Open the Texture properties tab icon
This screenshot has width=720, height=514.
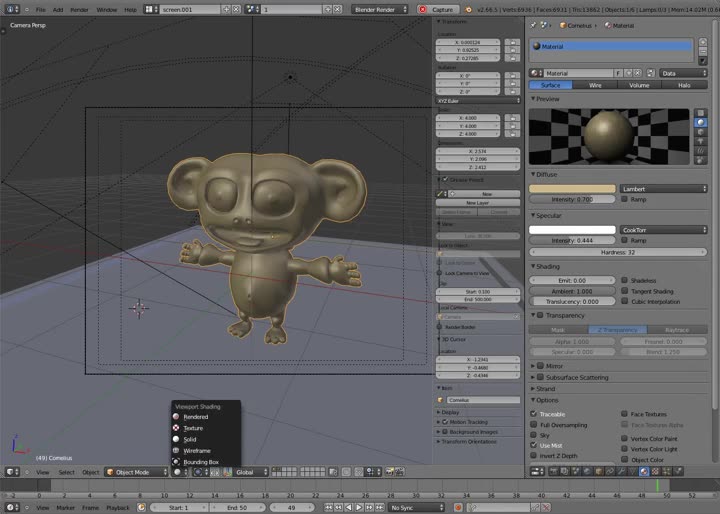click(x=655, y=471)
